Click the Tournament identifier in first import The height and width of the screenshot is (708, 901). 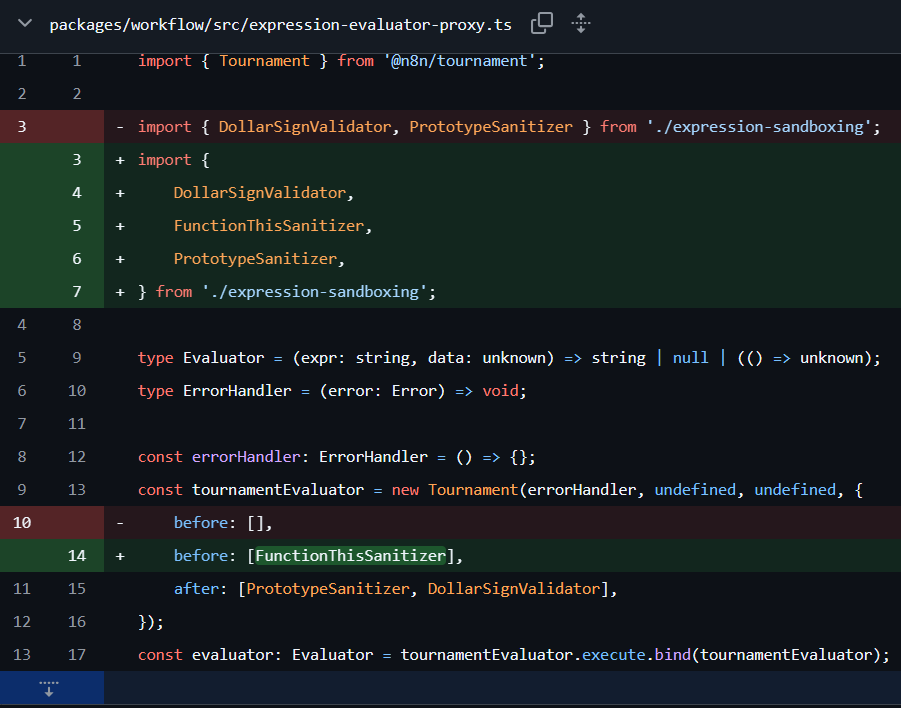coord(264,61)
